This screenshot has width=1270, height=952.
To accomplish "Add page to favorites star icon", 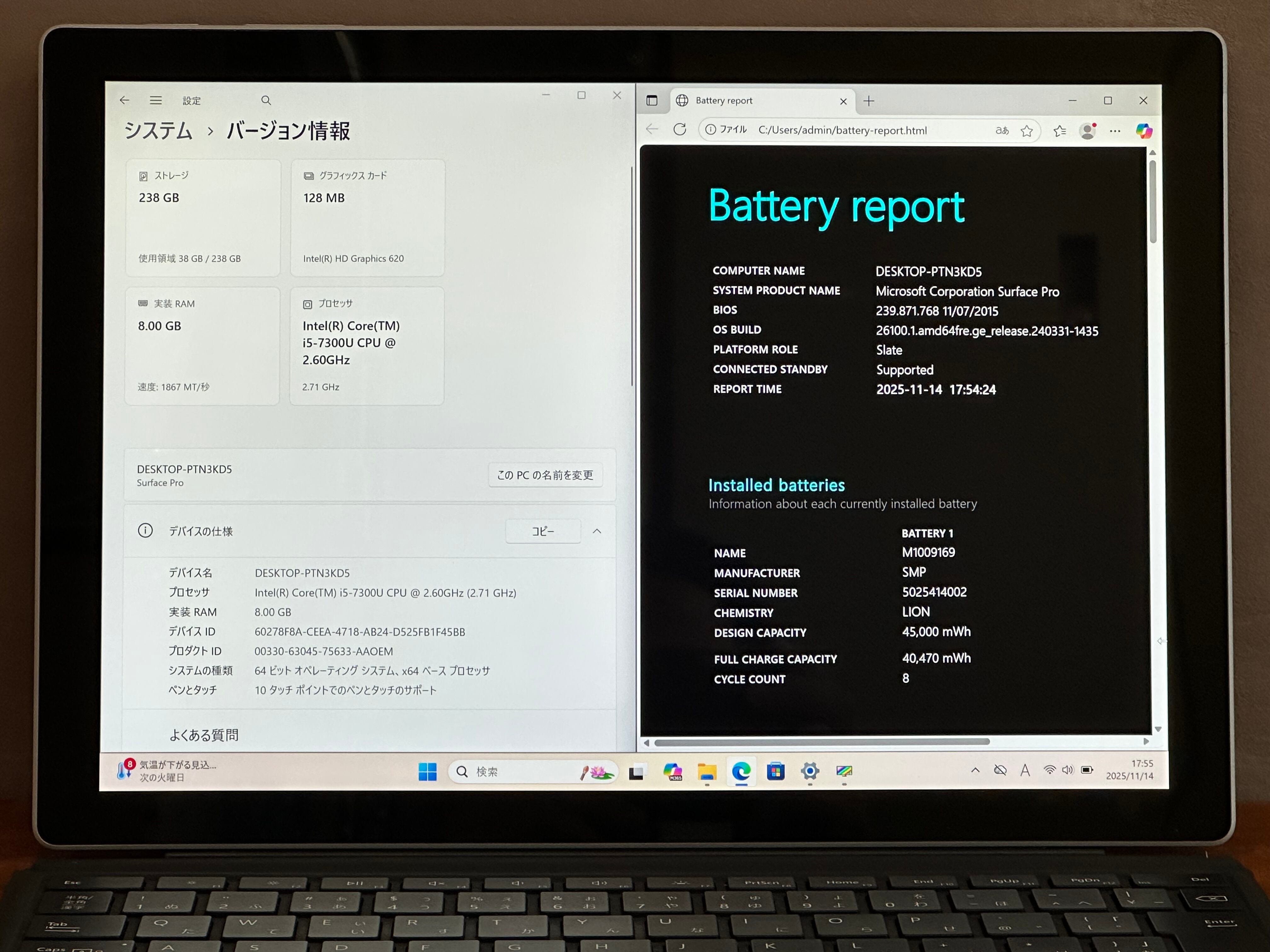I will [x=1027, y=131].
